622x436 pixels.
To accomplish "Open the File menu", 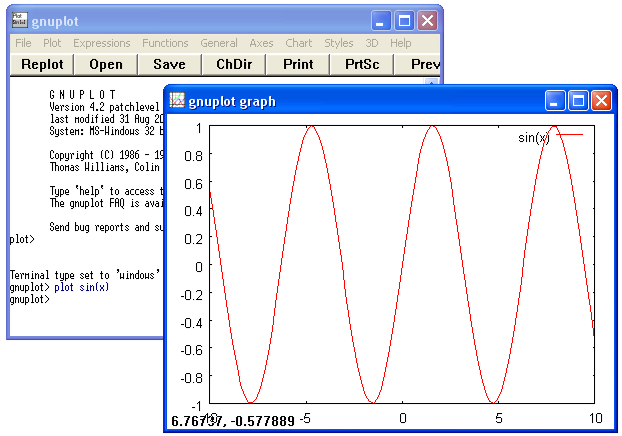I will click(x=23, y=43).
